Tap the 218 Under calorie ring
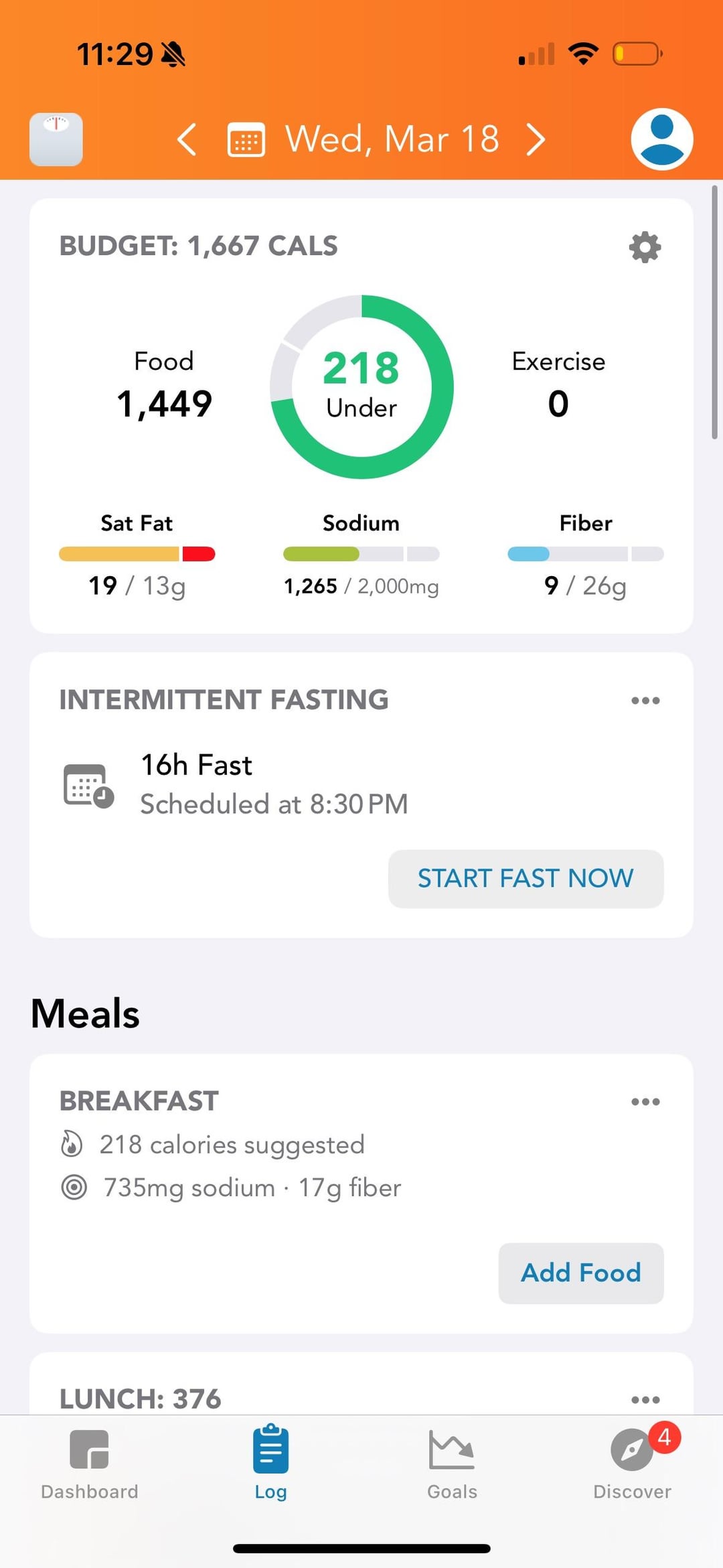The image size is (723, 1568). (x=361, y=386)
